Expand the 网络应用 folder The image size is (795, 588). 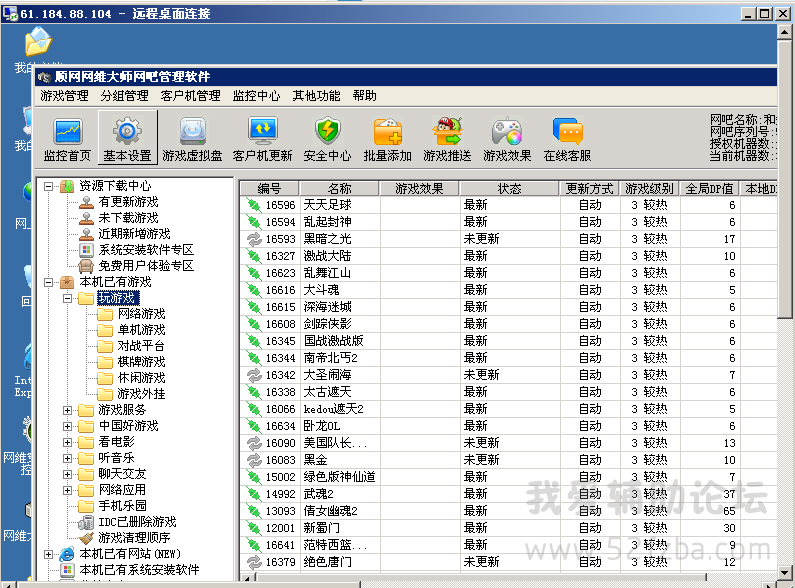67,490
